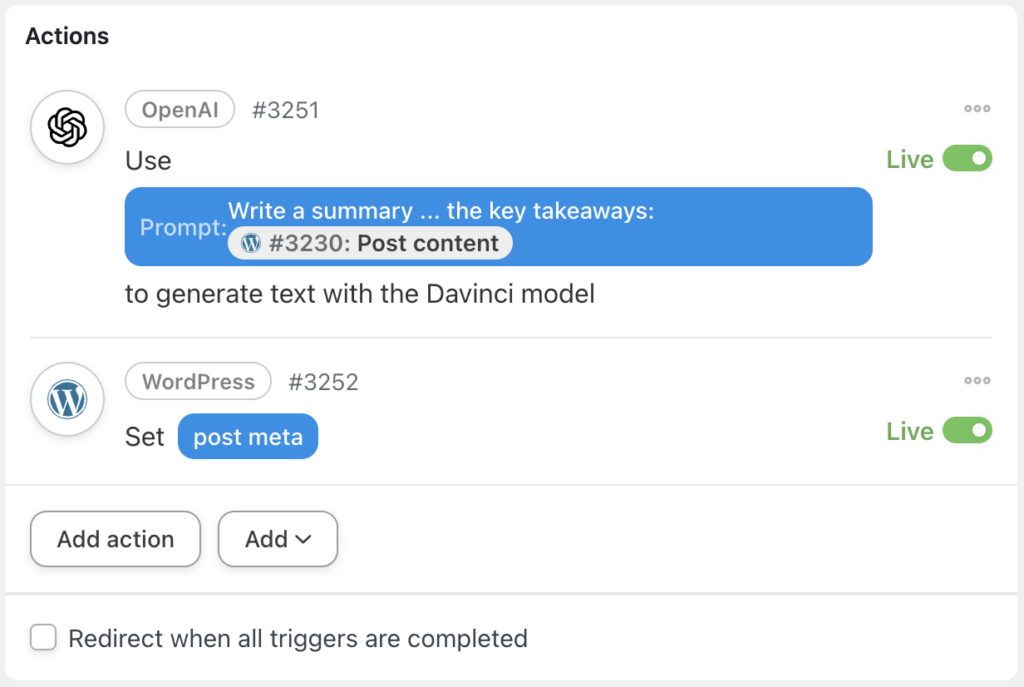Open the post meta selector on the WordPress action
This screenshot has width=1024, height=687.
247,436
